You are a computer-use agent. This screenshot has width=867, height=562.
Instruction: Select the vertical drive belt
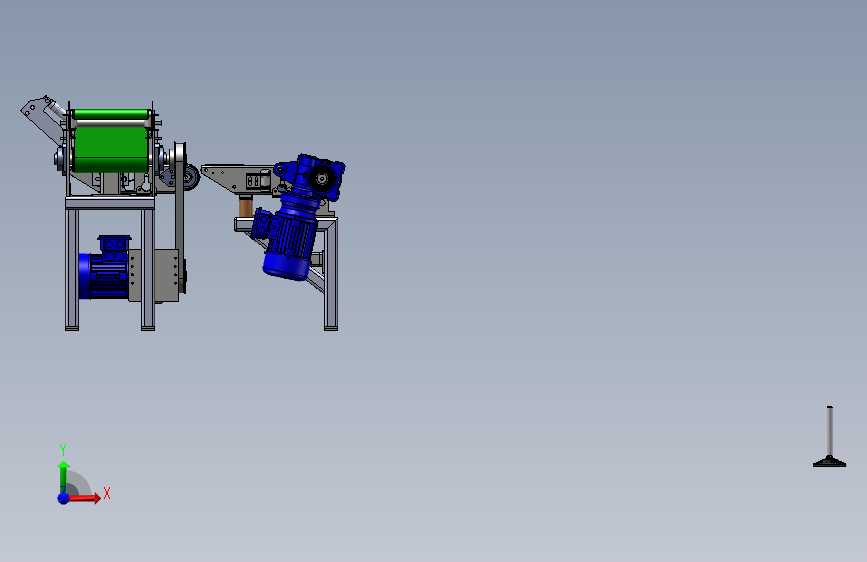pos(180,218)
